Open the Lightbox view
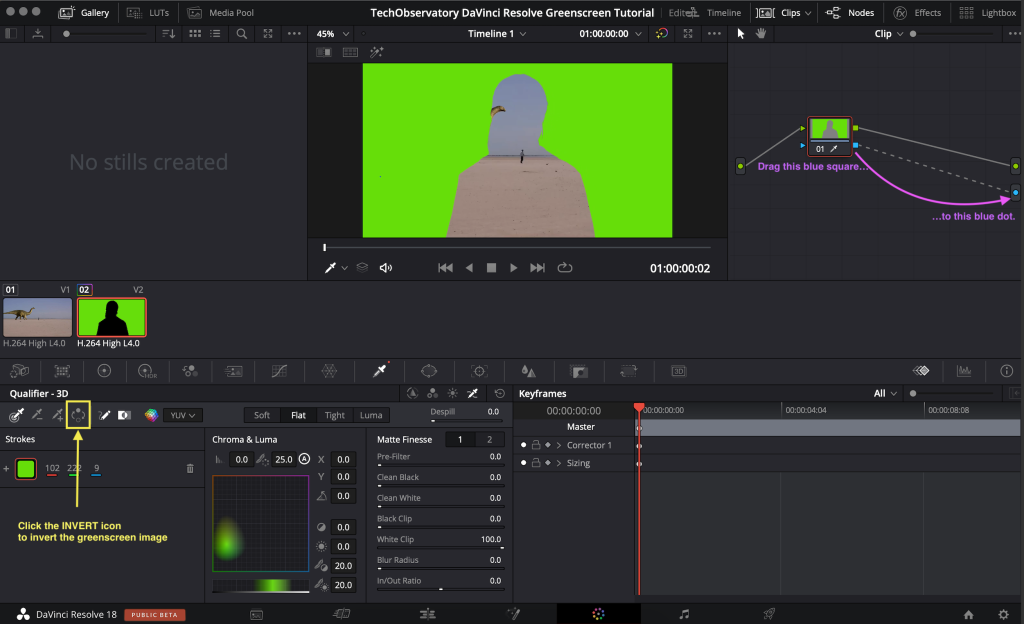 click(988, 12)
